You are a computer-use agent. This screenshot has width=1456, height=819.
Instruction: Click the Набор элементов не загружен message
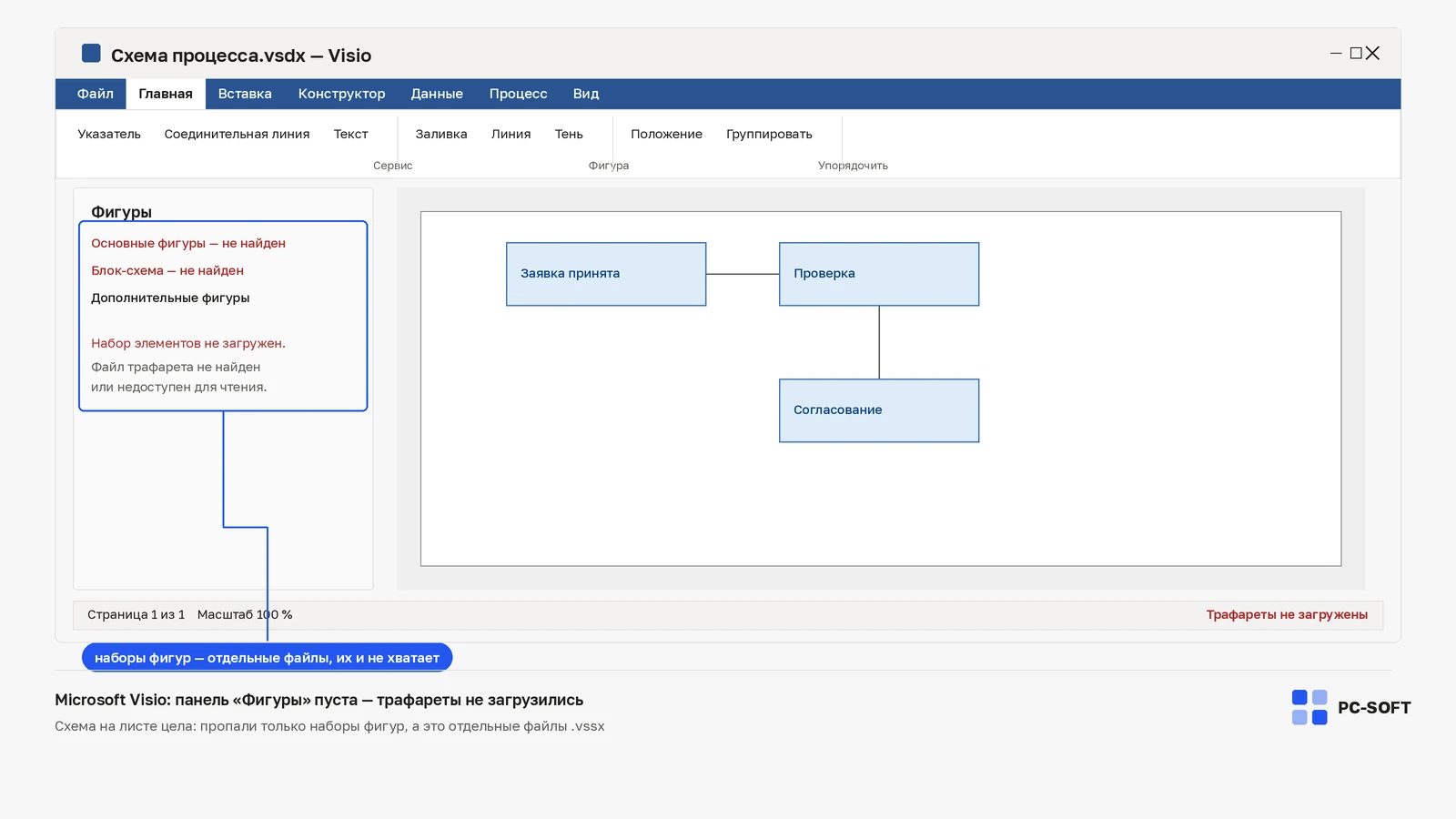(188, 343)
